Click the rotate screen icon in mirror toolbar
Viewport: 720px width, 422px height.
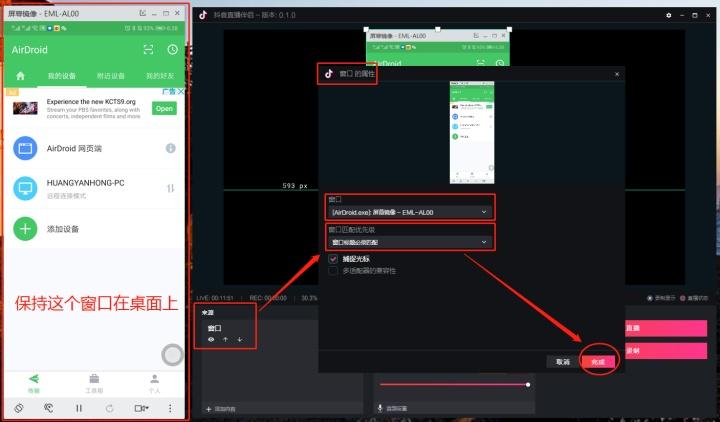click(19, 408)
